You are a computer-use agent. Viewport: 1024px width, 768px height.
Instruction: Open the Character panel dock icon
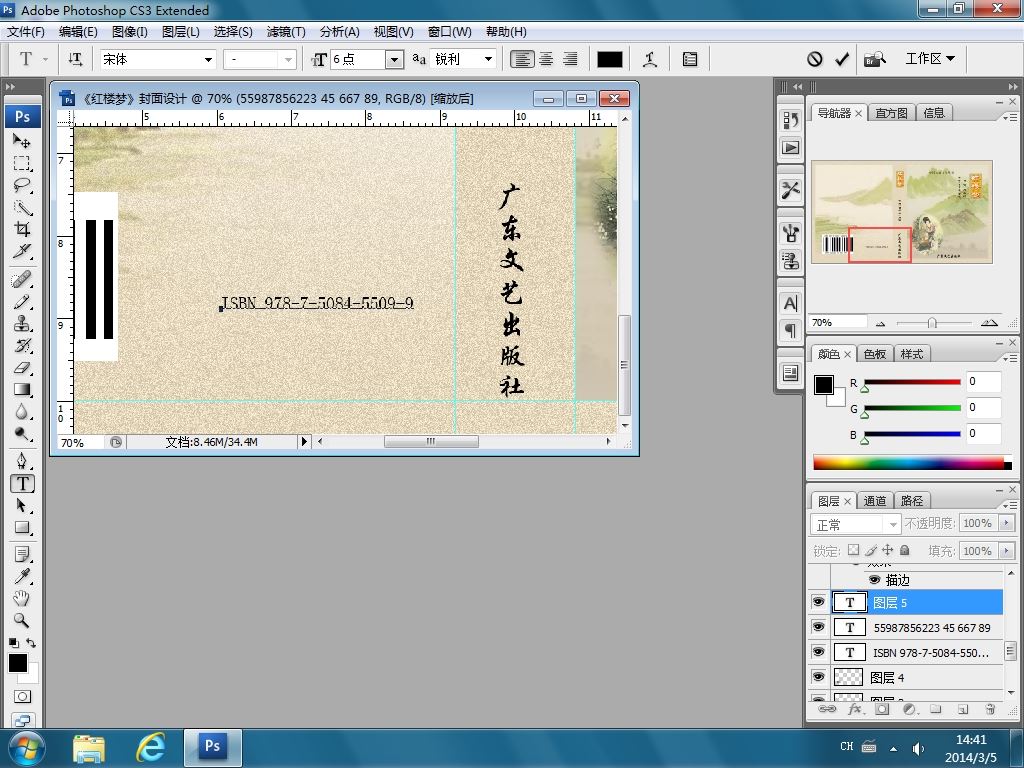coord(790,303)
